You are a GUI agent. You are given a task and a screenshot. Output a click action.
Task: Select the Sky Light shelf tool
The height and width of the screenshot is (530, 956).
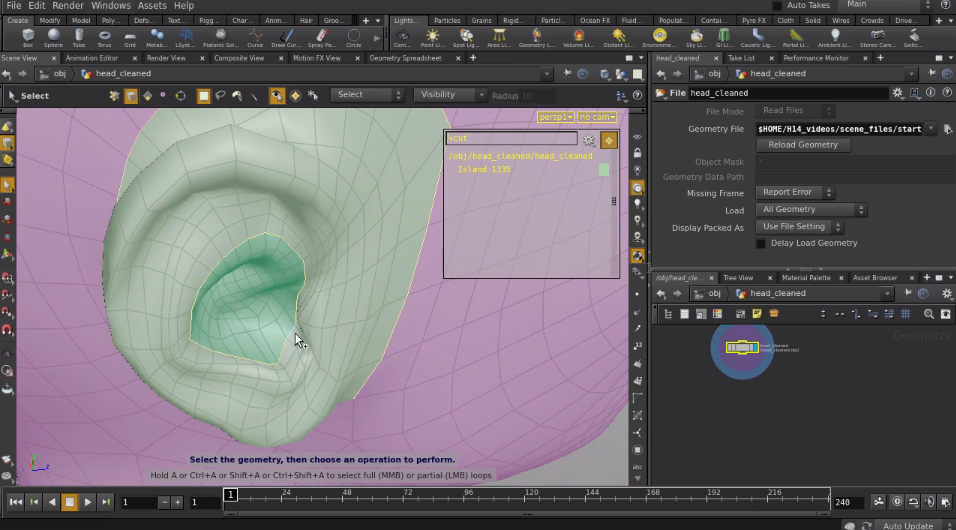click(x=696, y=38)
